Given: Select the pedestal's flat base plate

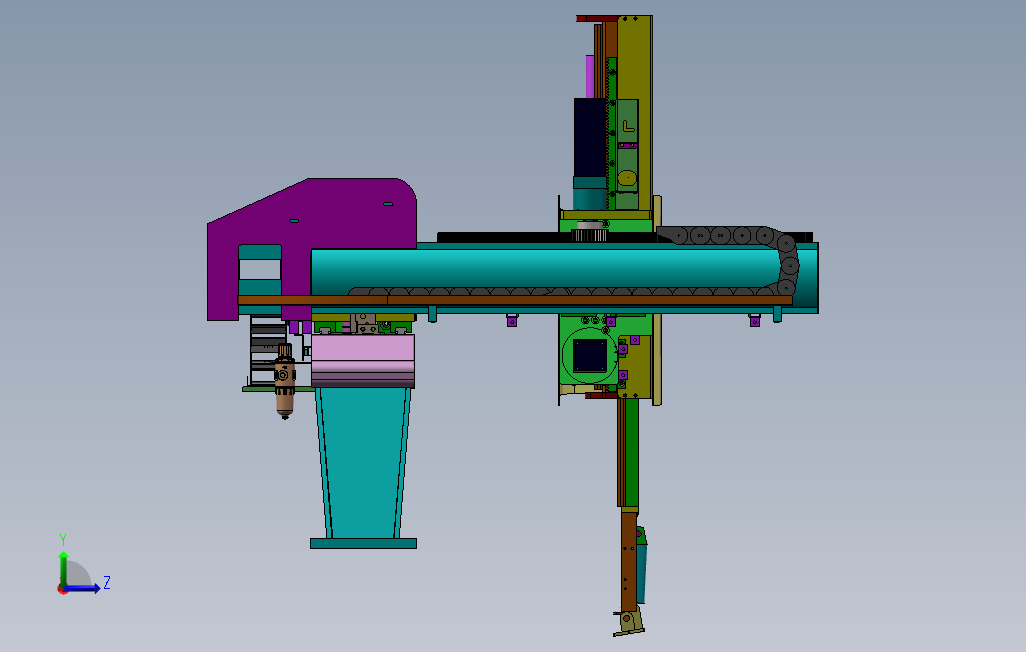Looking at the screenshot, I should click(363, 543).
